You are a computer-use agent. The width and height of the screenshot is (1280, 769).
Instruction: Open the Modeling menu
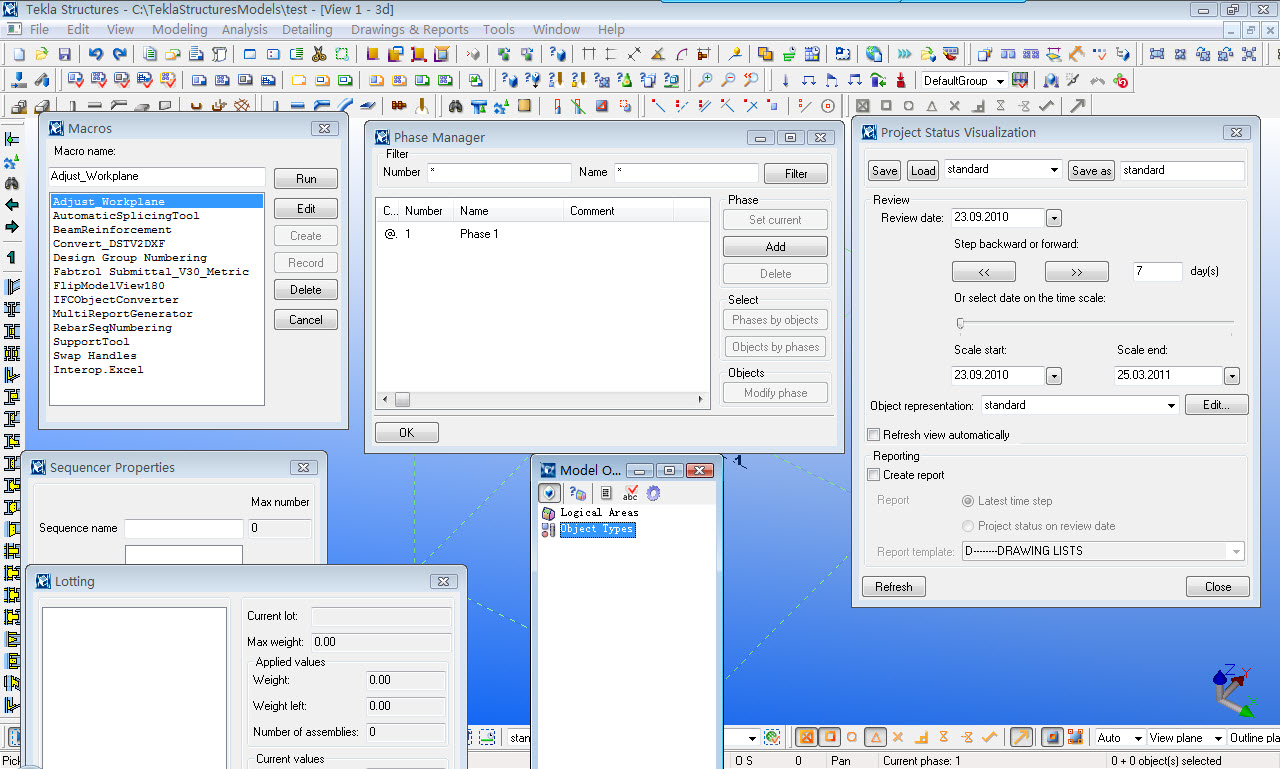(x=179, y=29)
